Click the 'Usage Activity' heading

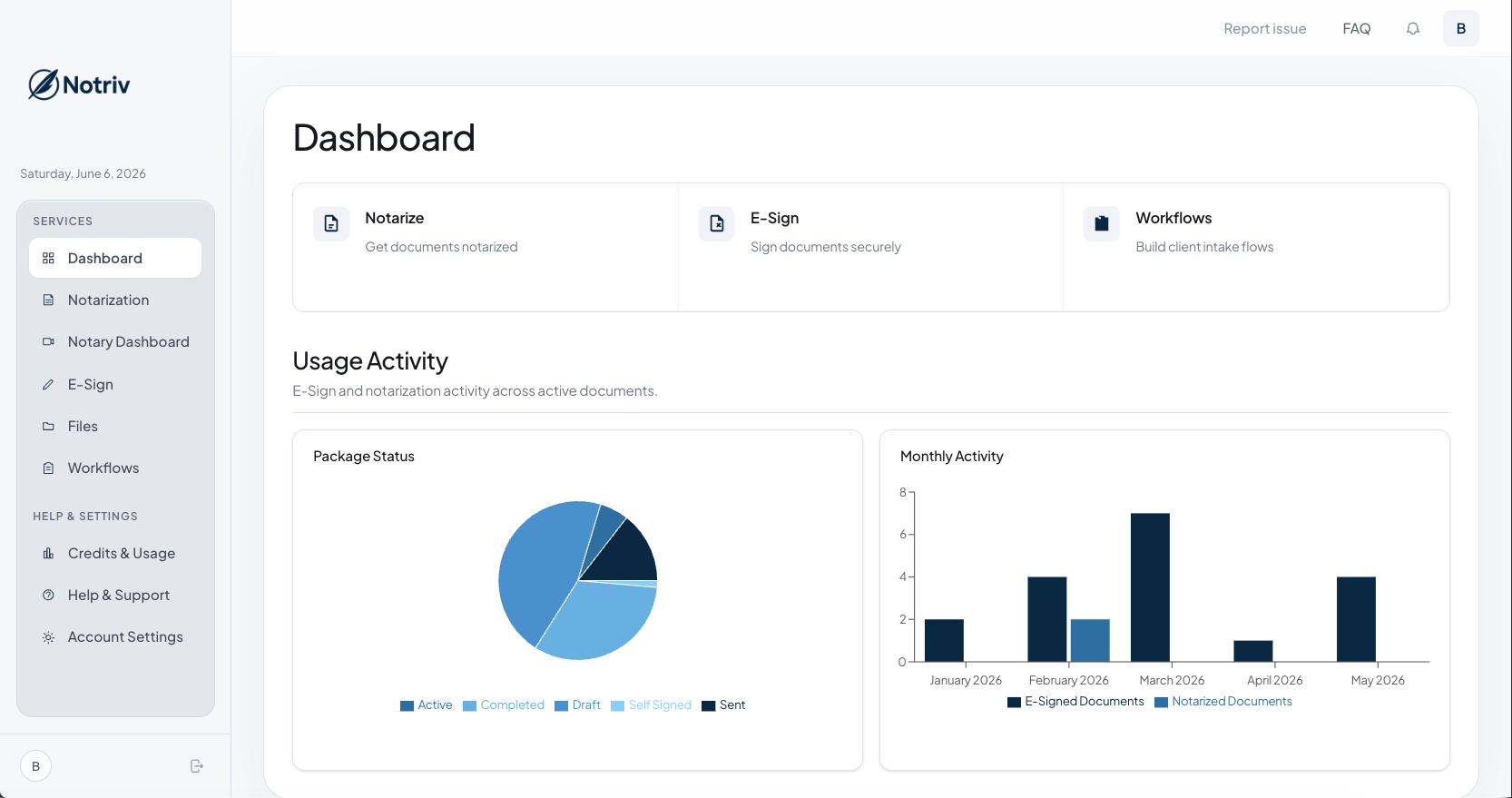pyautogui.click(x=370, y=361)
